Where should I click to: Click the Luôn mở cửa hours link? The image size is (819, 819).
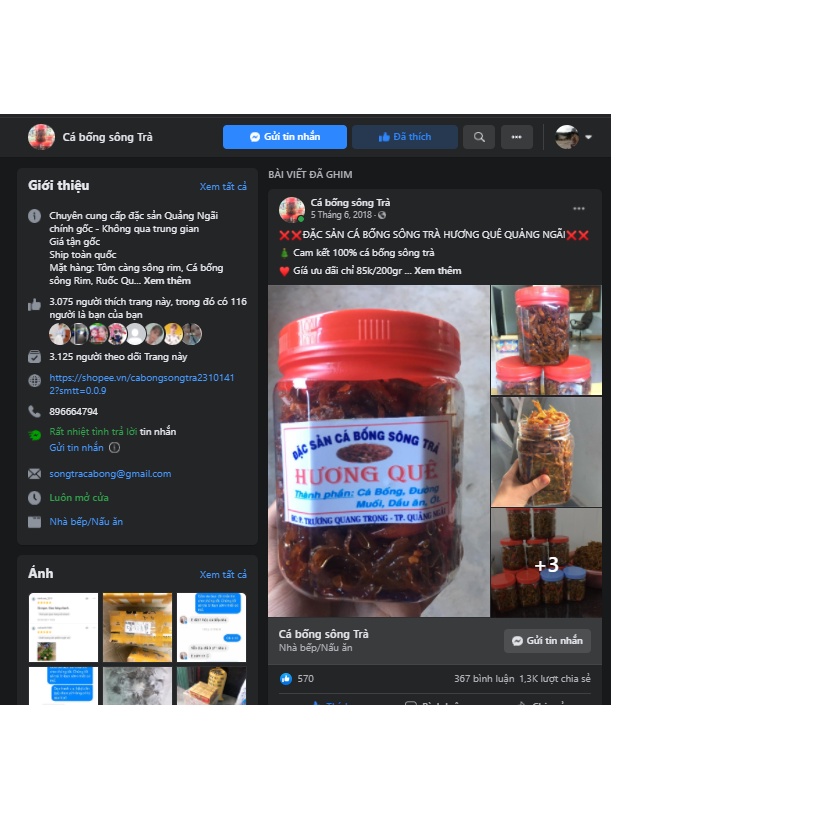pos(79,498)
